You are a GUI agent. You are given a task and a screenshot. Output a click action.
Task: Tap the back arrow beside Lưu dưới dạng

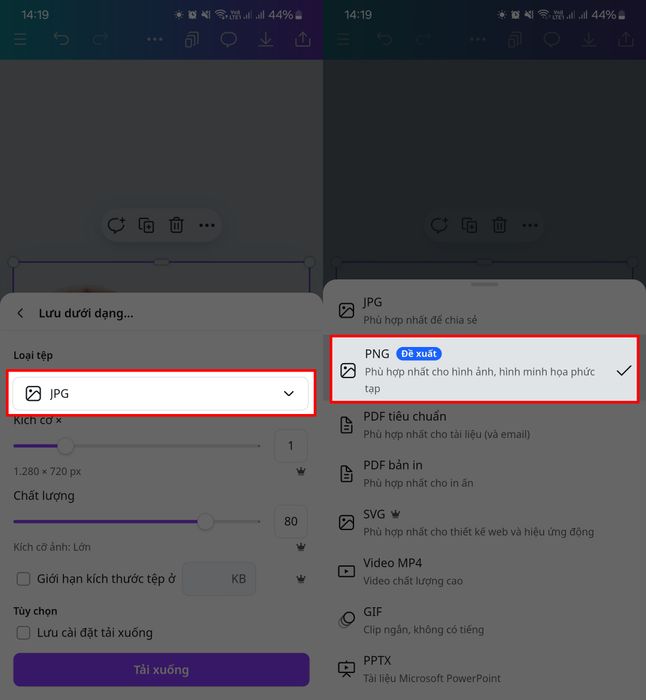click(20, 313)
